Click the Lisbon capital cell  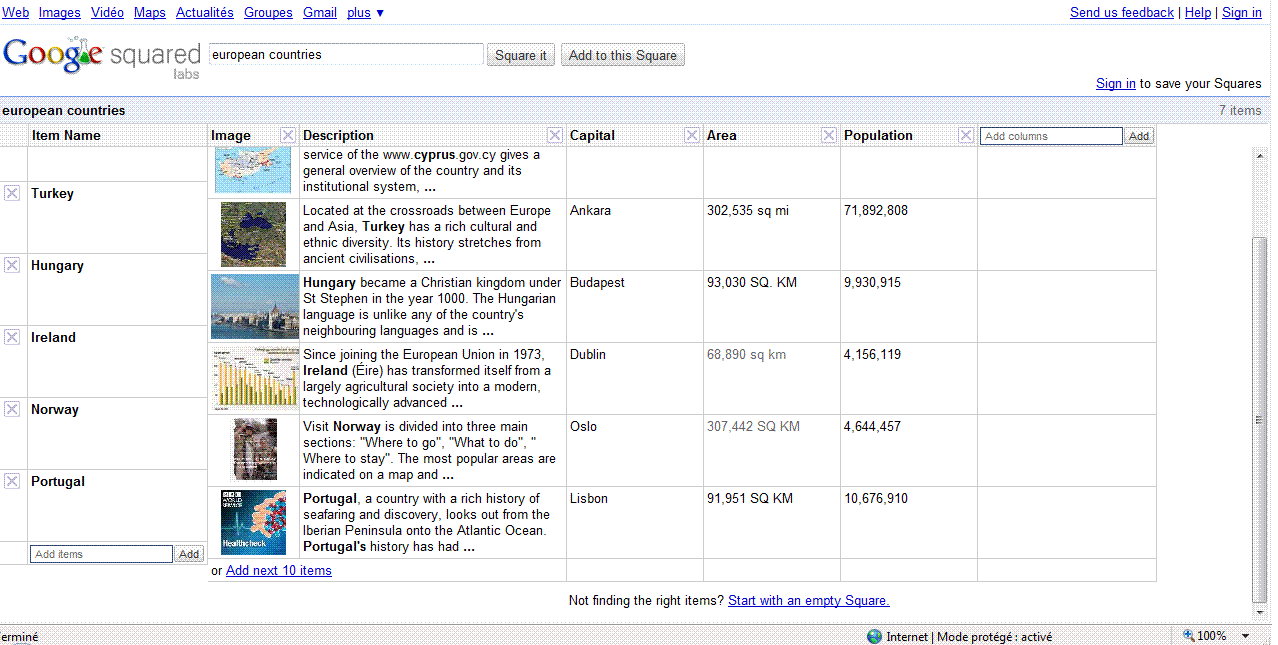(x=635, y=523)
